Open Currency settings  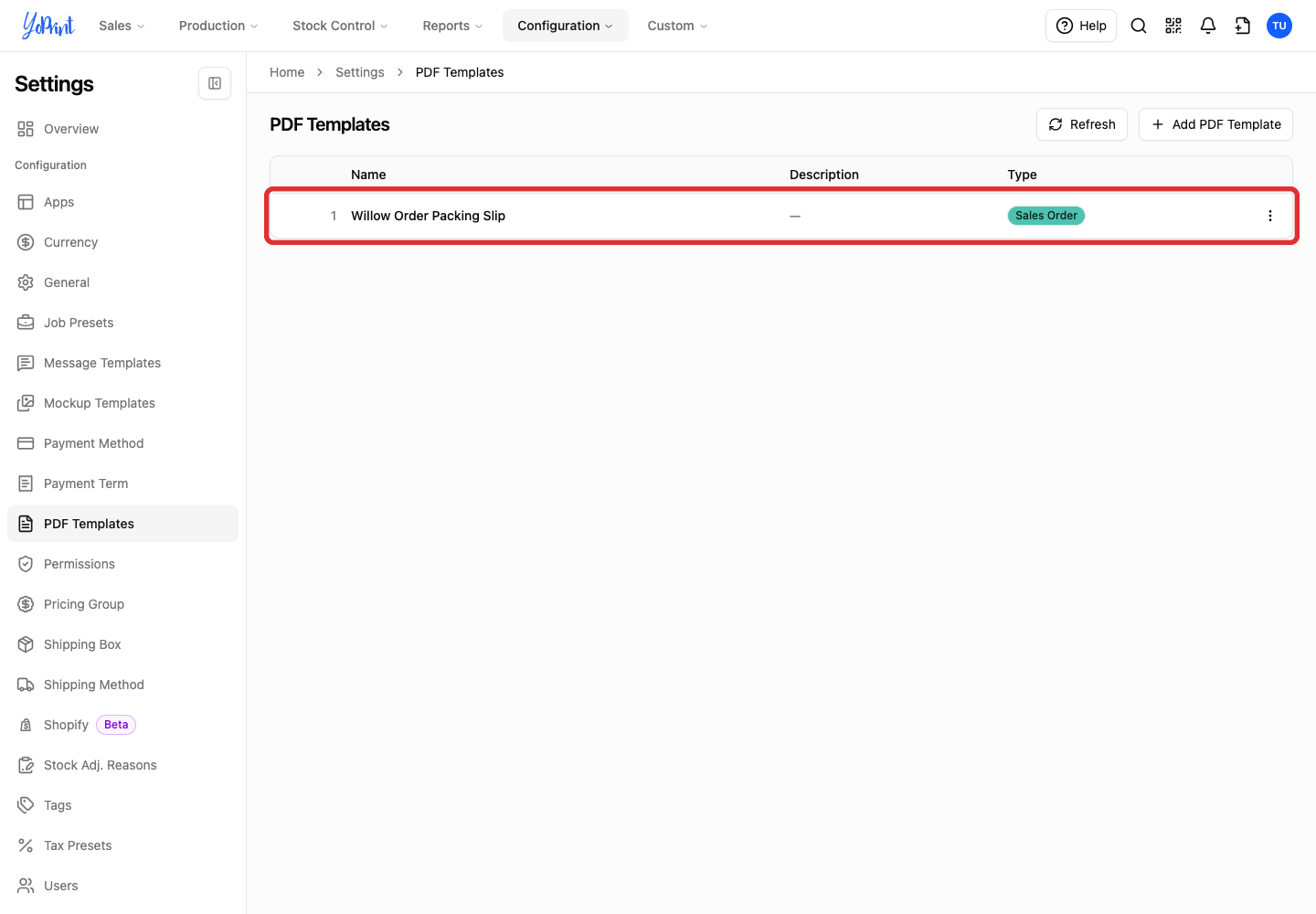pyautogui.click(x=122, y=242)
